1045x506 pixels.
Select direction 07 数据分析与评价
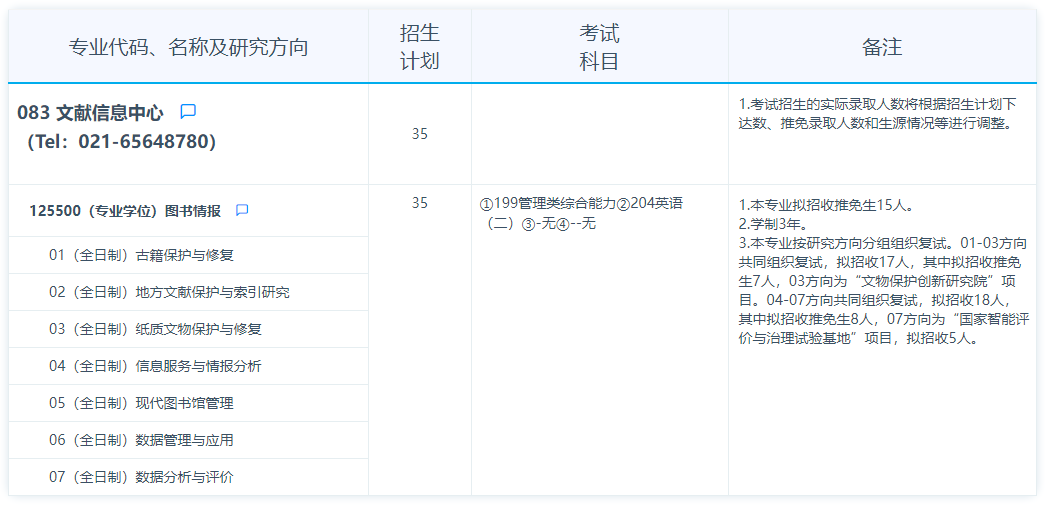pos(141,477)
